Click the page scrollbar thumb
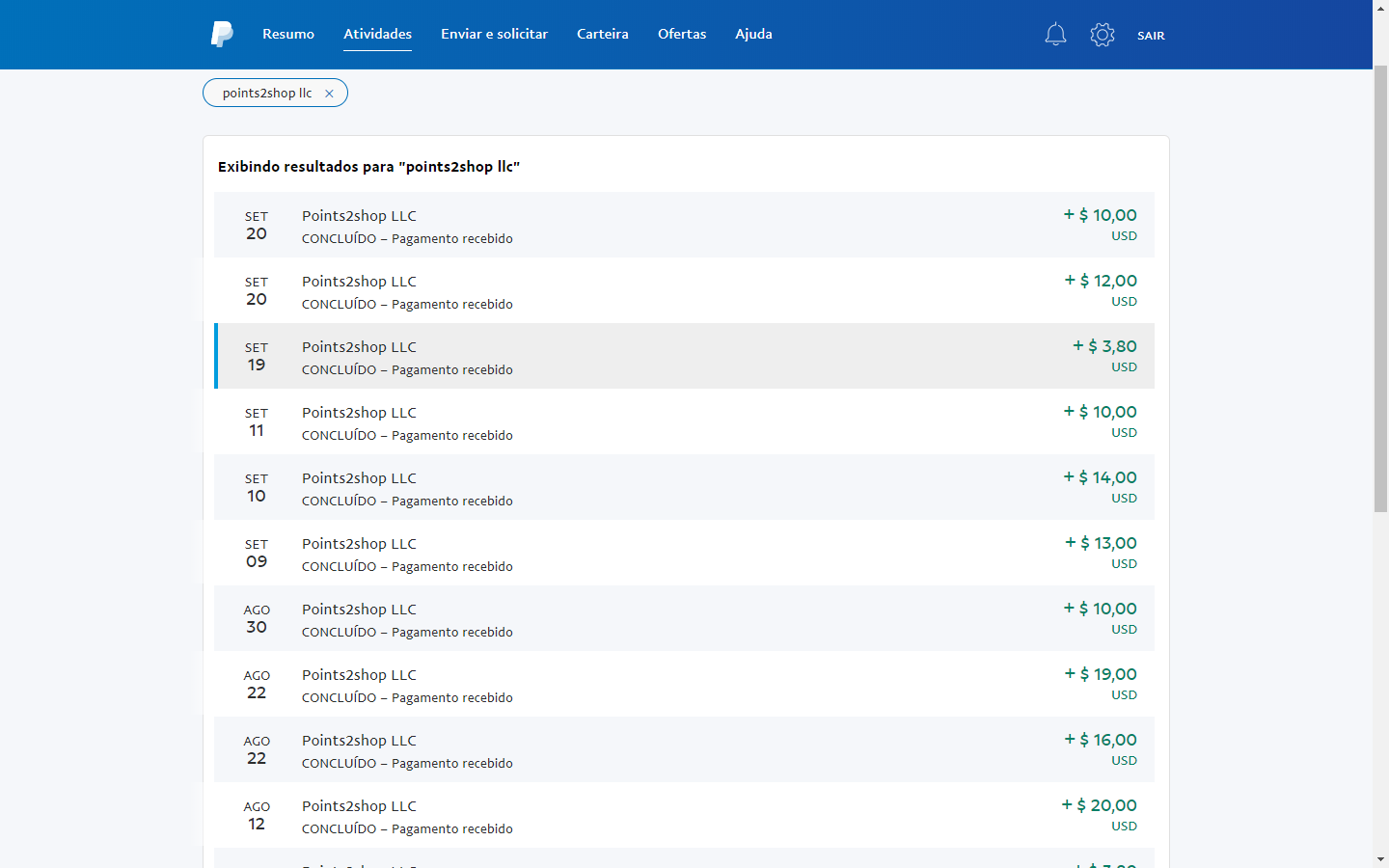 coord(1380,287)
